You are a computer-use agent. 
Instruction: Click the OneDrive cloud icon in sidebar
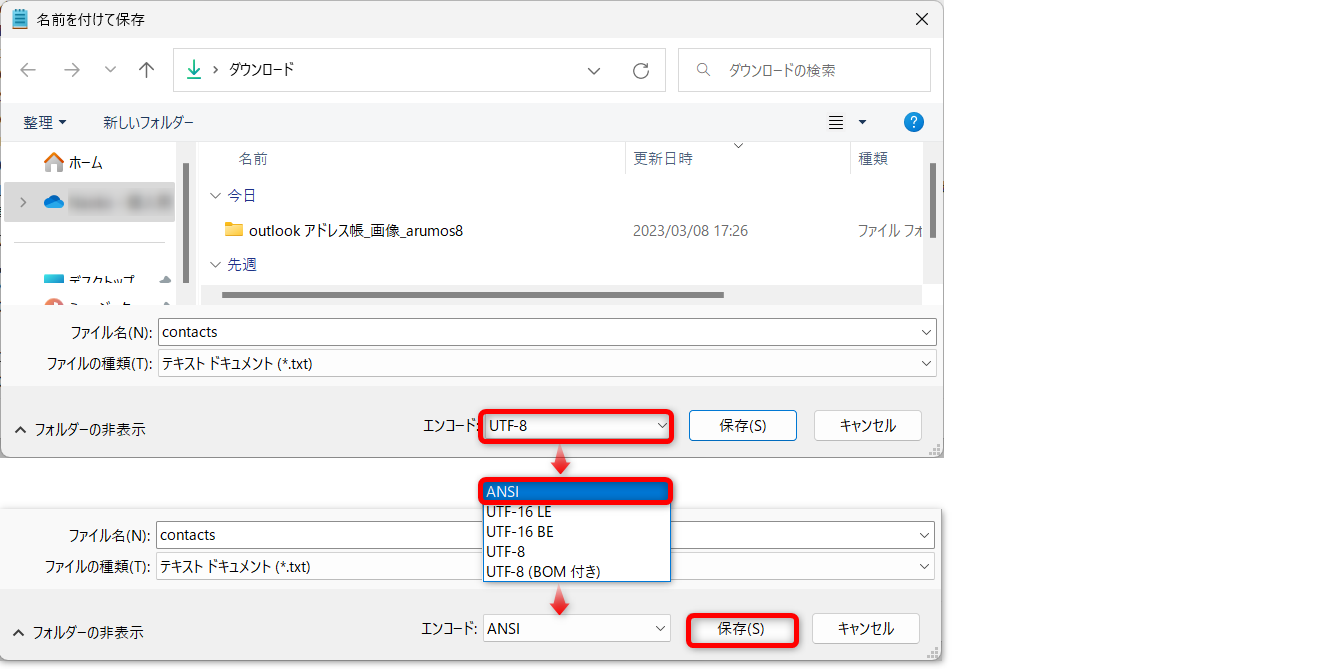point(54,202)
